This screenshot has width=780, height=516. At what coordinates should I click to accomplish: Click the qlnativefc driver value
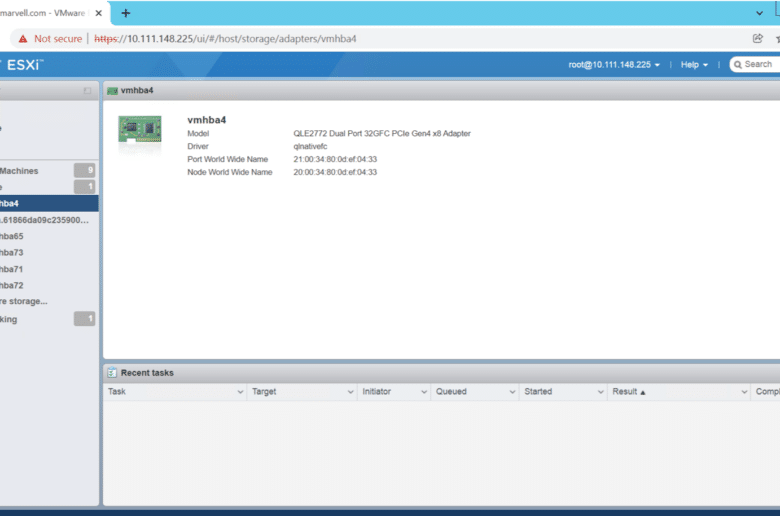click(310, 146)
